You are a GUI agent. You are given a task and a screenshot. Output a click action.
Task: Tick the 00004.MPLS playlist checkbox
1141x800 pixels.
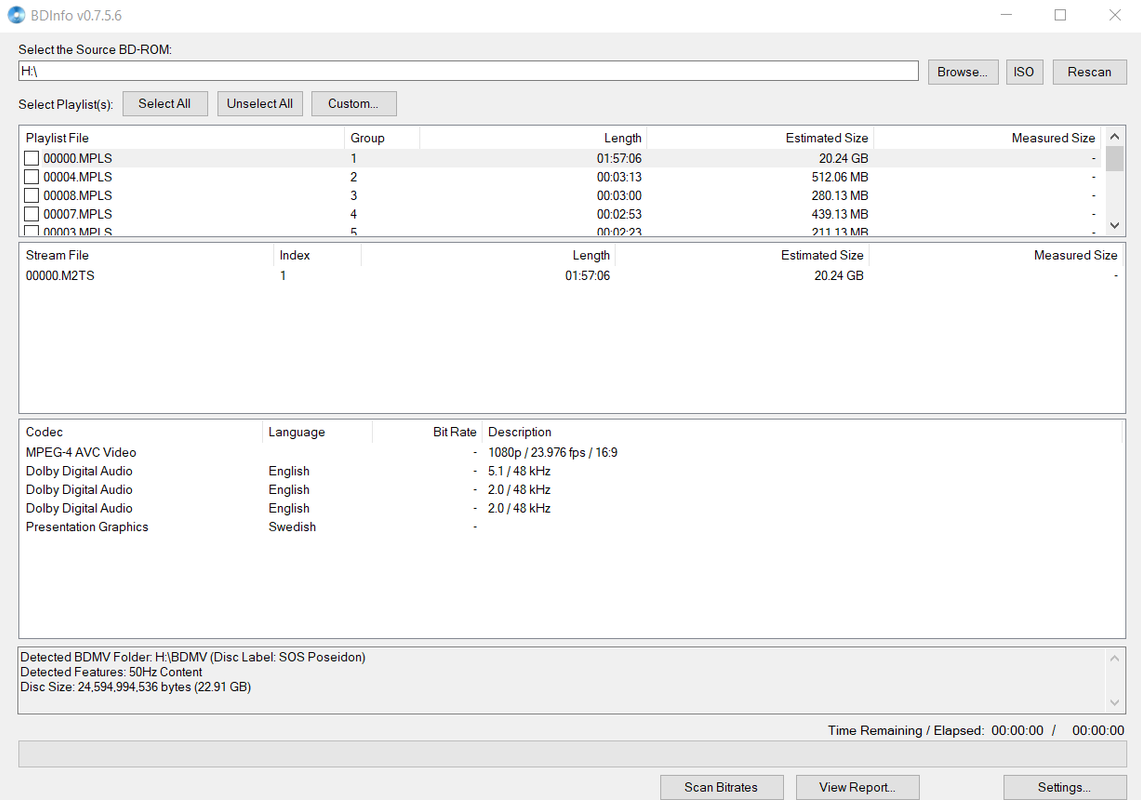(31, 177)
